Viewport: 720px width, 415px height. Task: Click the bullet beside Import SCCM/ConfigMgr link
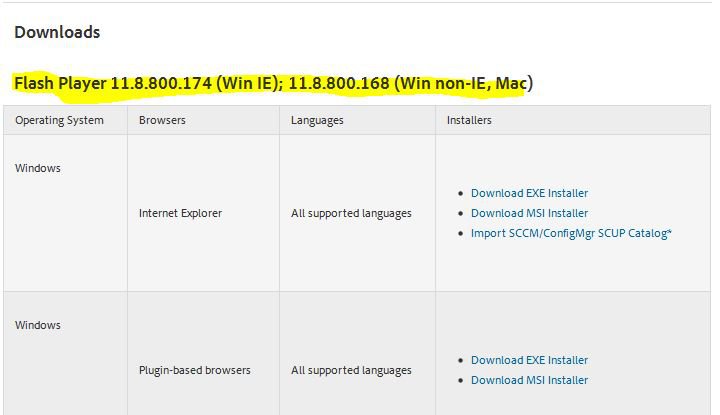click(x=460, y=234)
